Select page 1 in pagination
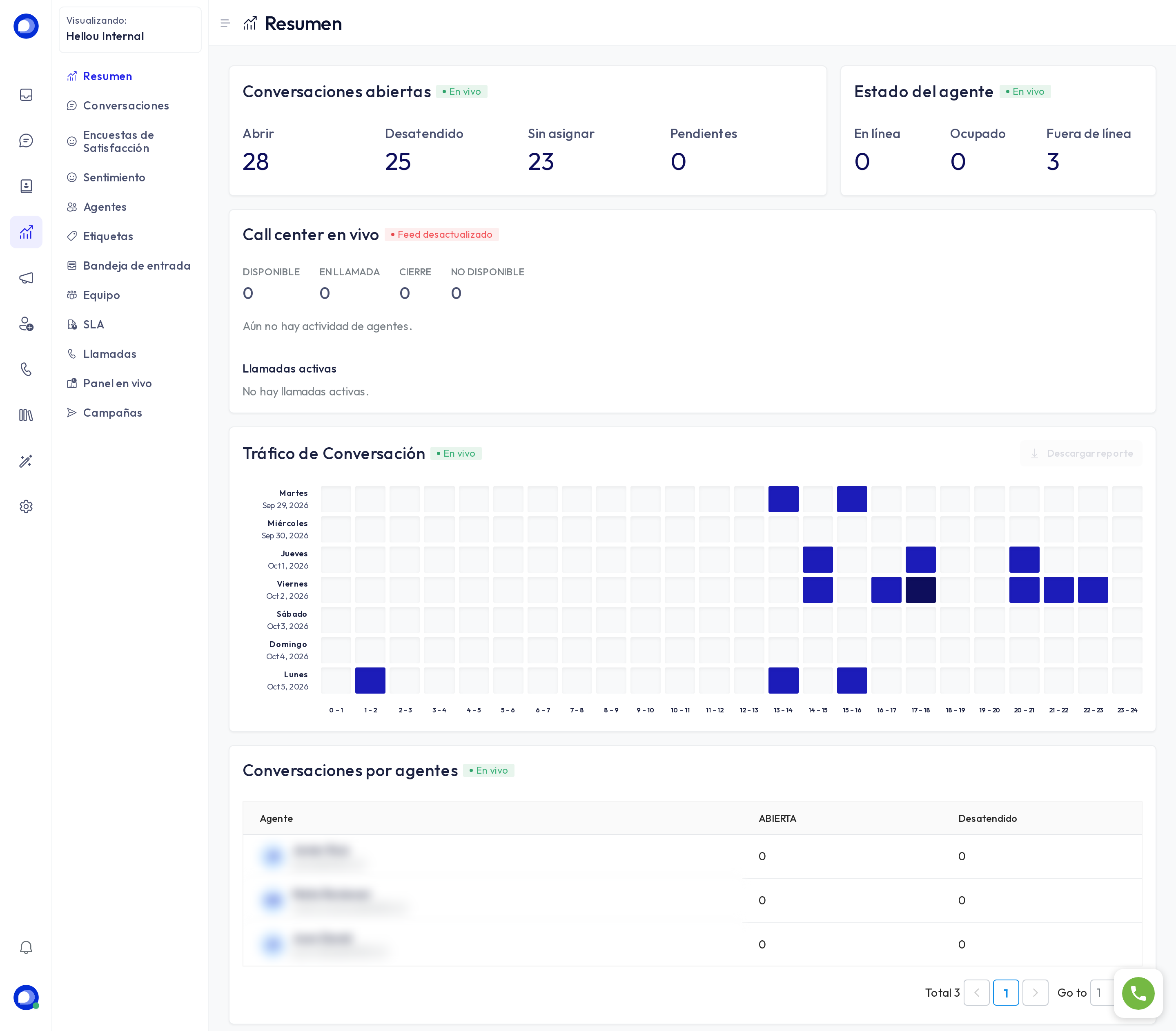 point(1006,993)
